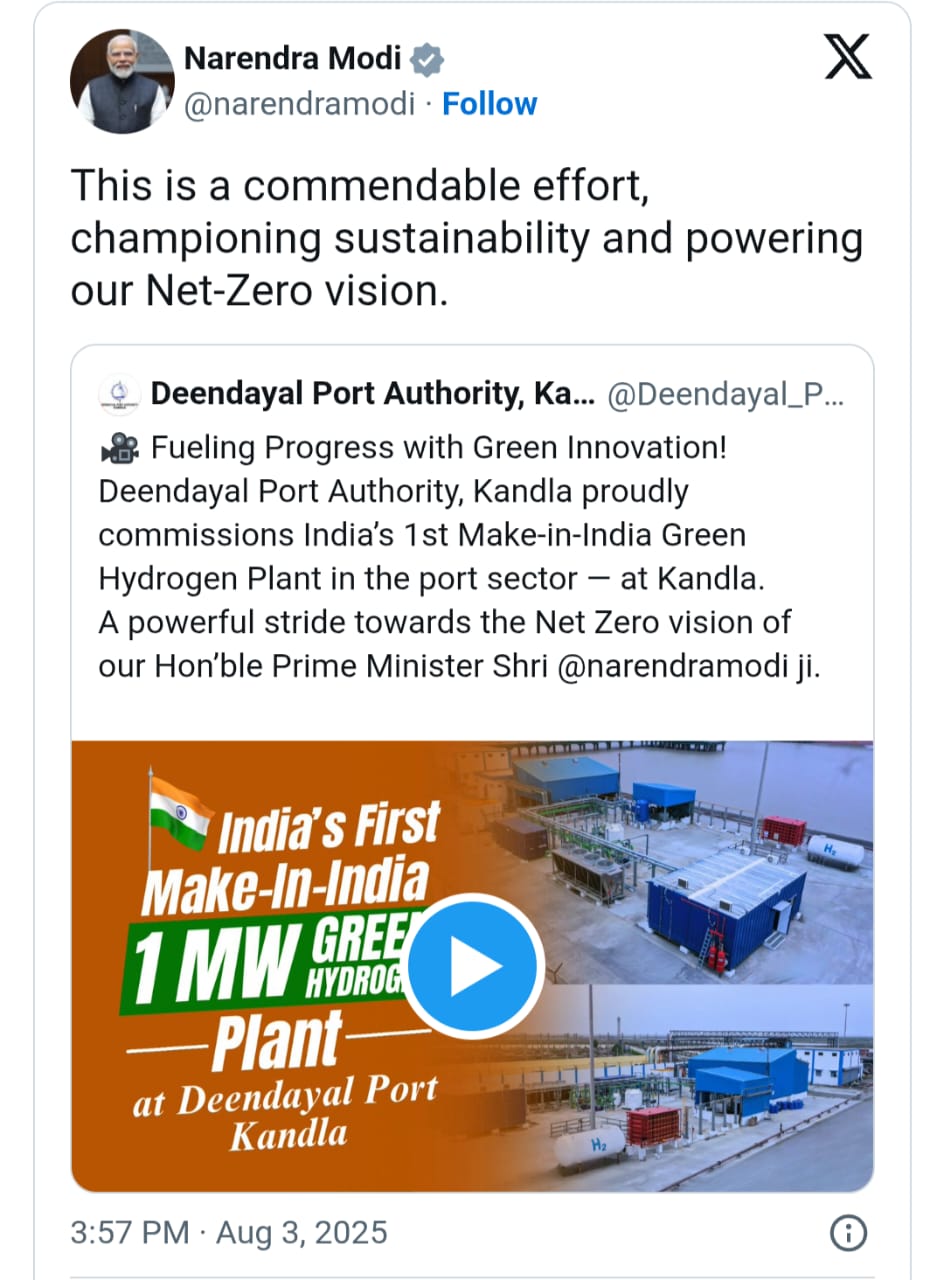The width and height of the screenshot is (944, 1280).
Task: Open the @narendramodi handle below the name
Action: point(298,104)
